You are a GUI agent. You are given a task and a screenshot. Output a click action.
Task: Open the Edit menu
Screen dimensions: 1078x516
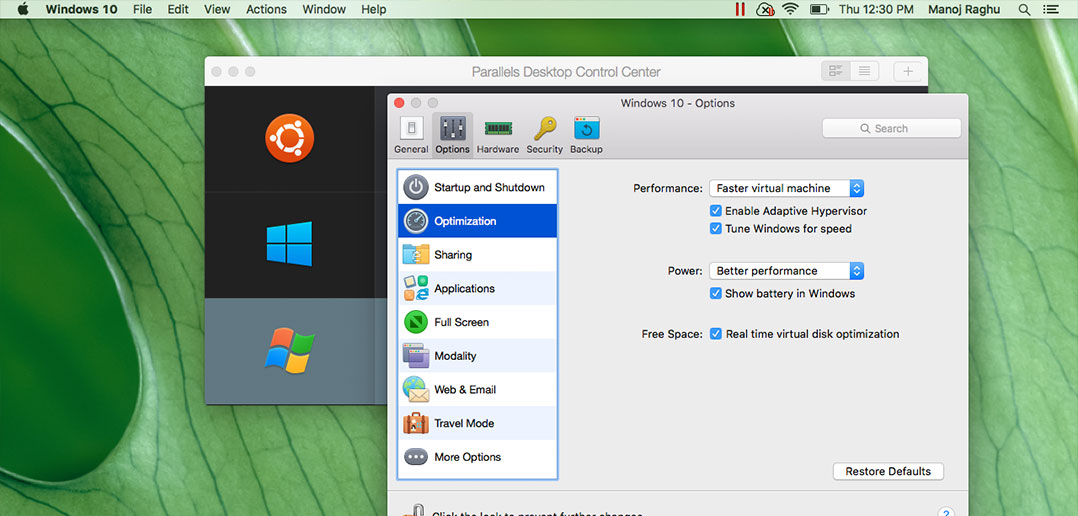click(177, 10)
